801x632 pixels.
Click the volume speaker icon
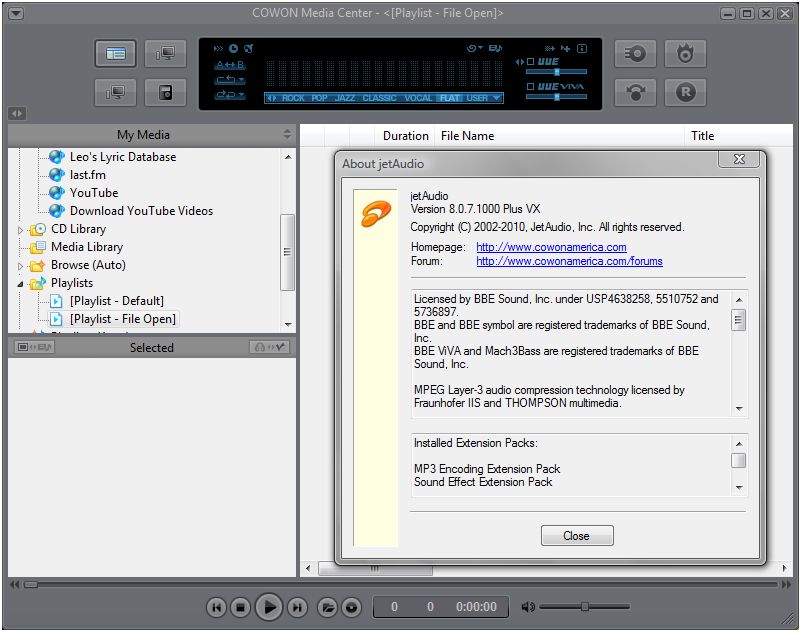tap(528, 607)
